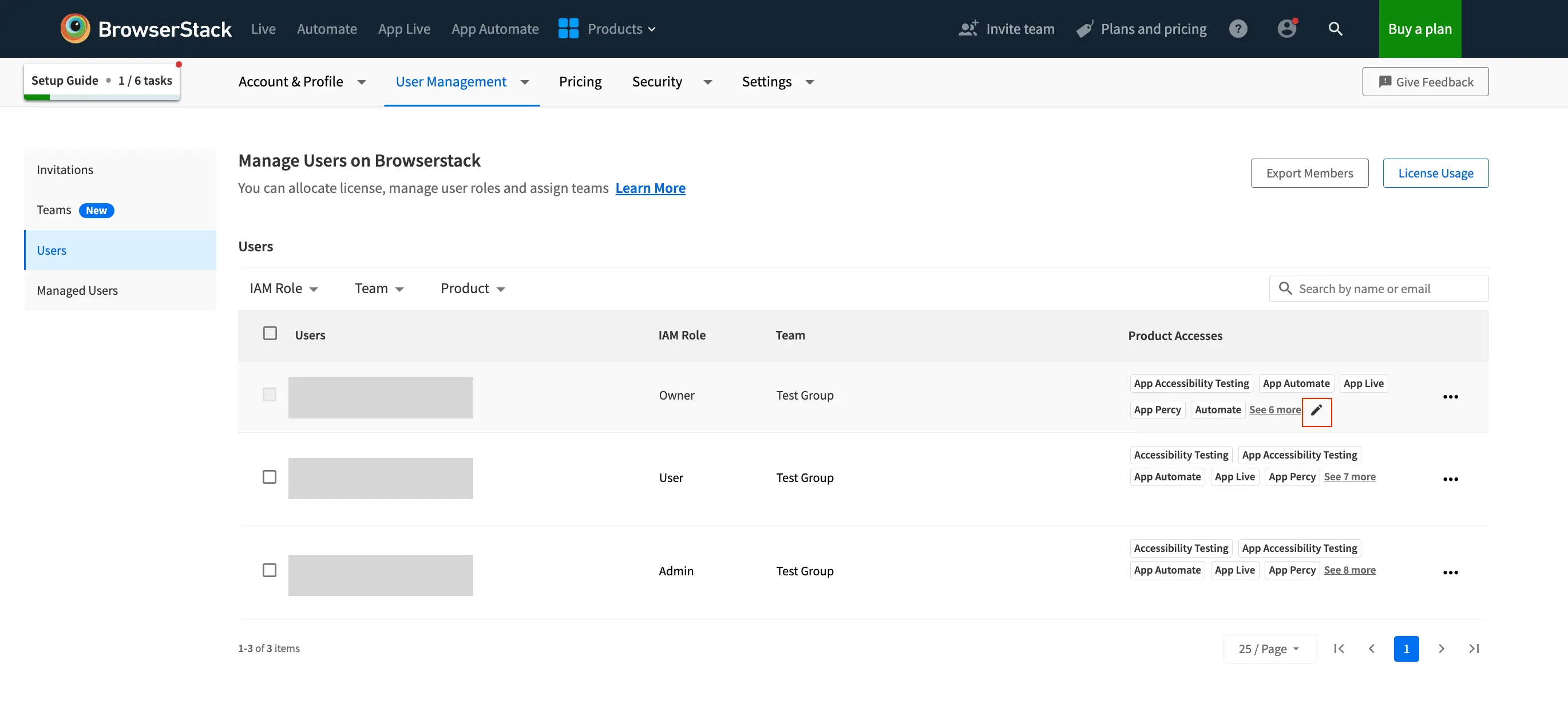
Task: Open the three-dot menu for the Admin row
Action: [x=1450, y=572]
